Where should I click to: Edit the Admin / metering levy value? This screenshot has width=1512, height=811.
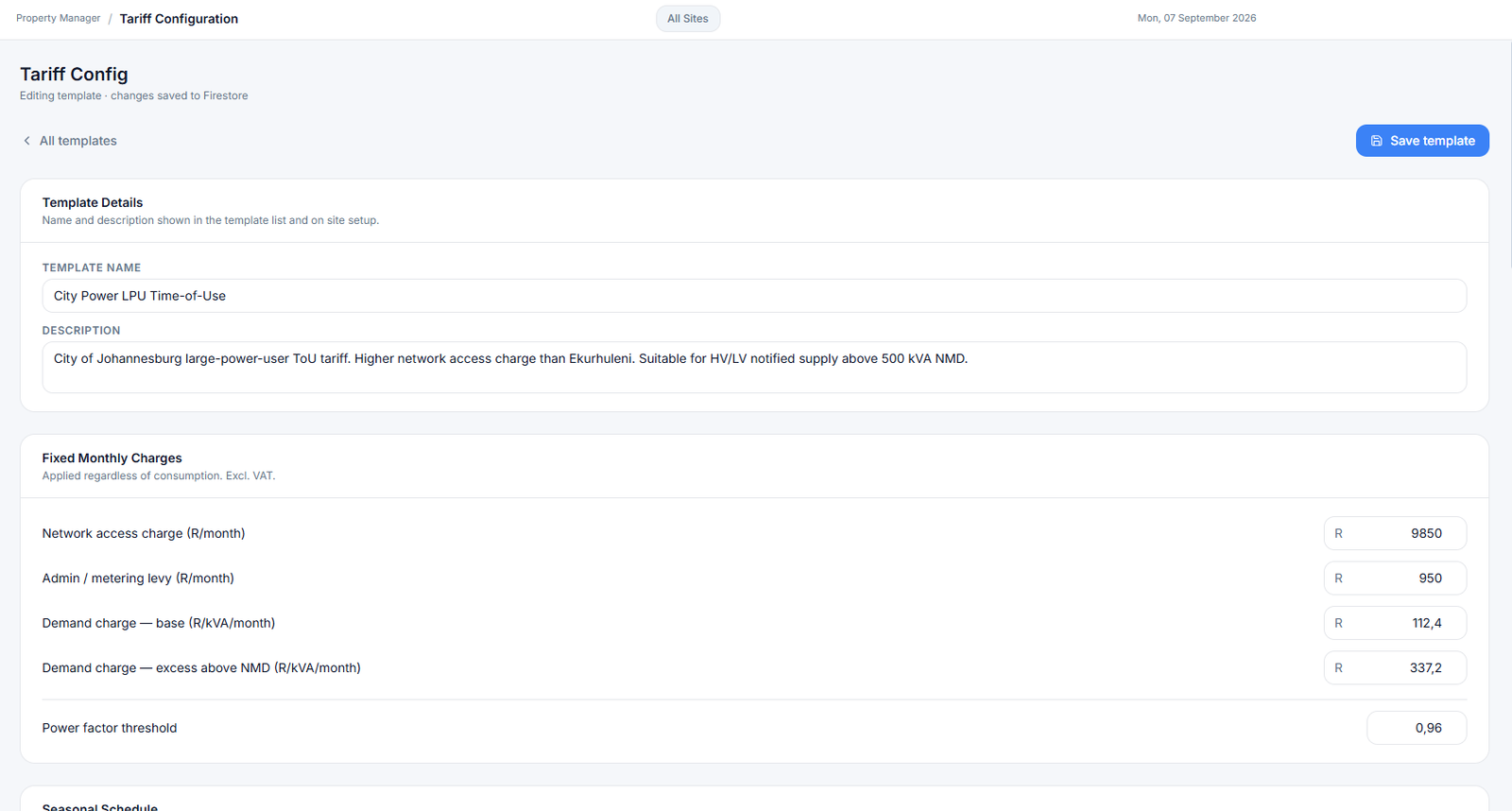click(1395, 578)
